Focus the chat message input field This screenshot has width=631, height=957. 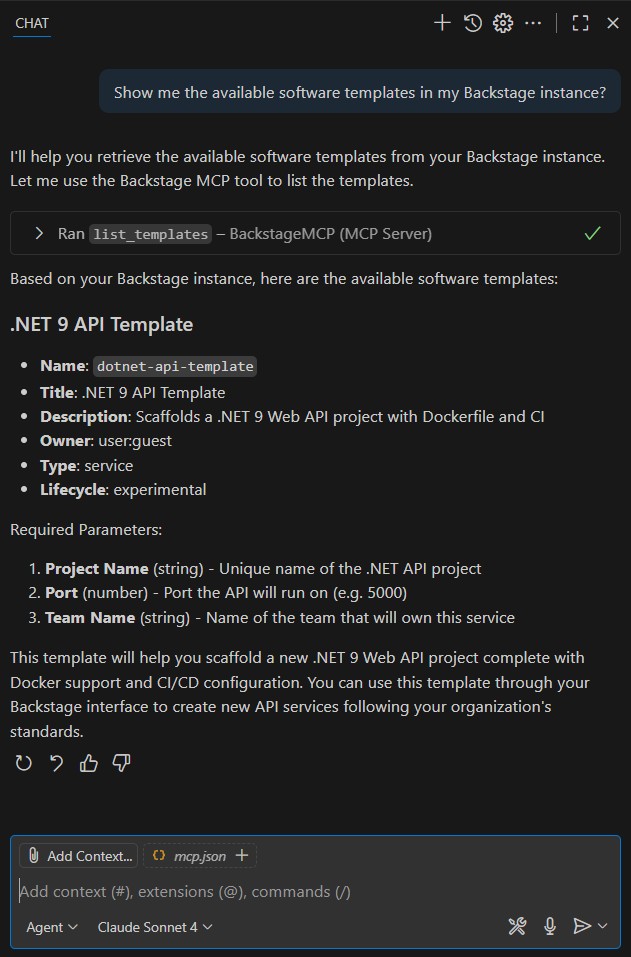(315, 892)
